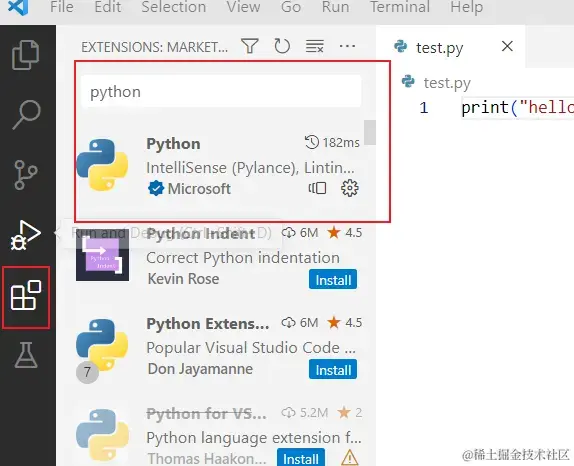Click the Popular Visual Studio Code description
This screenshot has height=466, width=574.
251,348
